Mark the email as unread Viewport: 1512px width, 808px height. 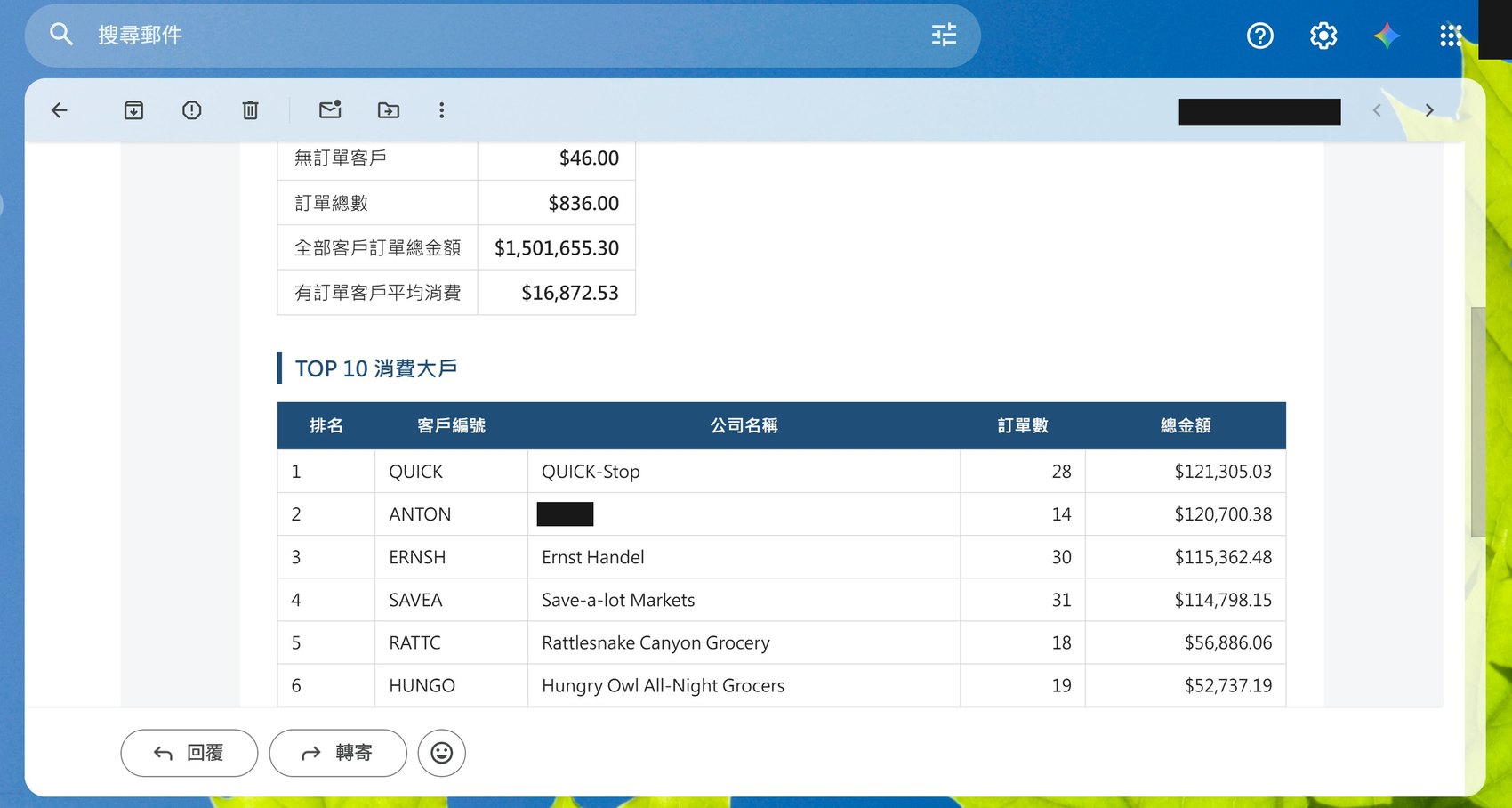pos(330,109)
